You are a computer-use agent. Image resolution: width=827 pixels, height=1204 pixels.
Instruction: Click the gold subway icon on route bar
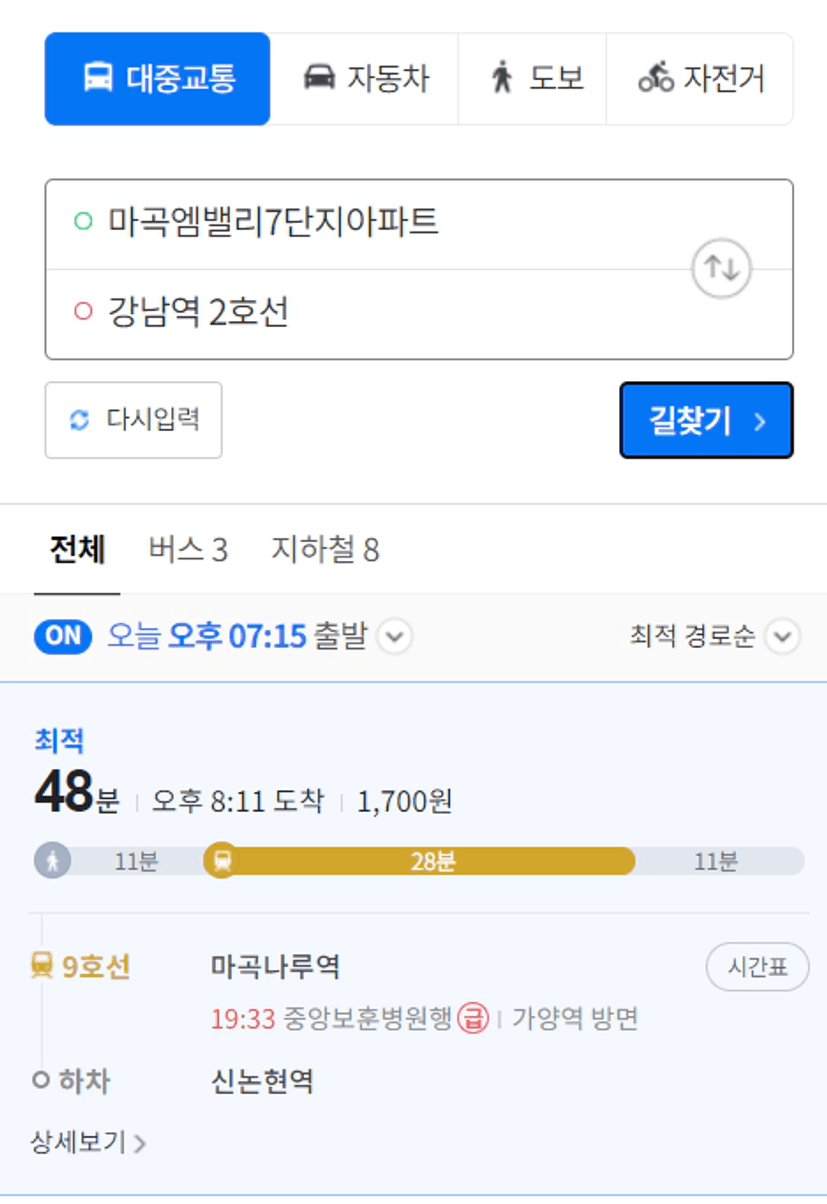(x=222, y=860)
